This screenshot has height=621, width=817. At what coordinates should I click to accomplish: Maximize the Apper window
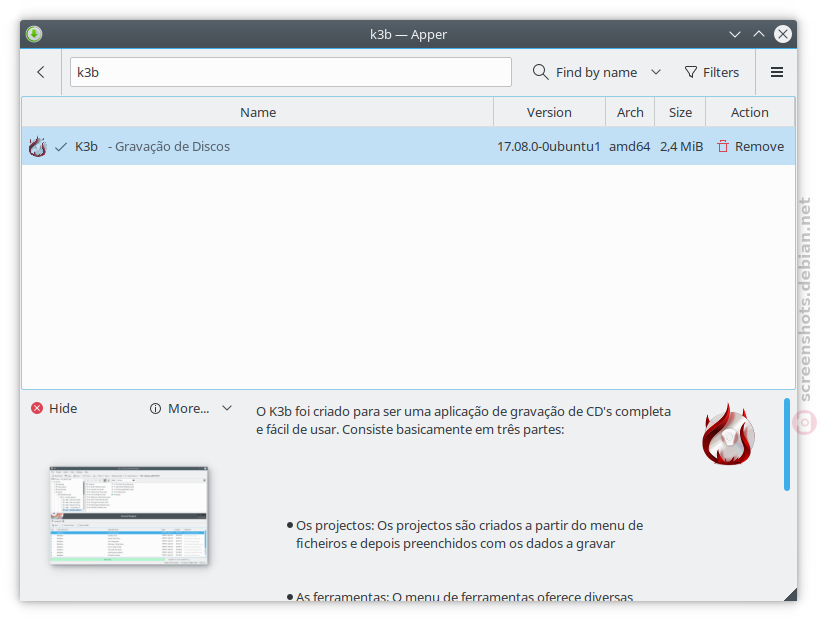(759, 34)
